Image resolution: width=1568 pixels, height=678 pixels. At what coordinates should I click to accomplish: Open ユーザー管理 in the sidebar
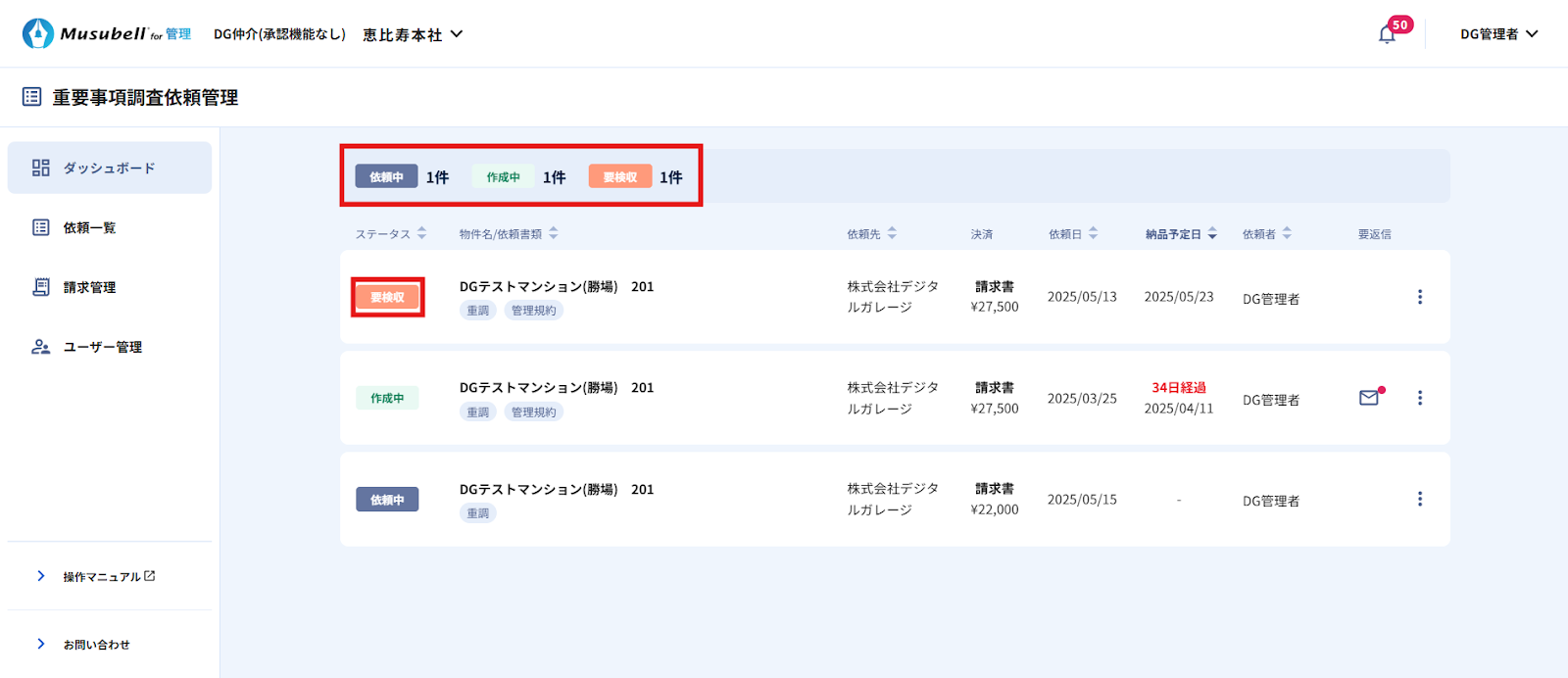pos(102,347)
